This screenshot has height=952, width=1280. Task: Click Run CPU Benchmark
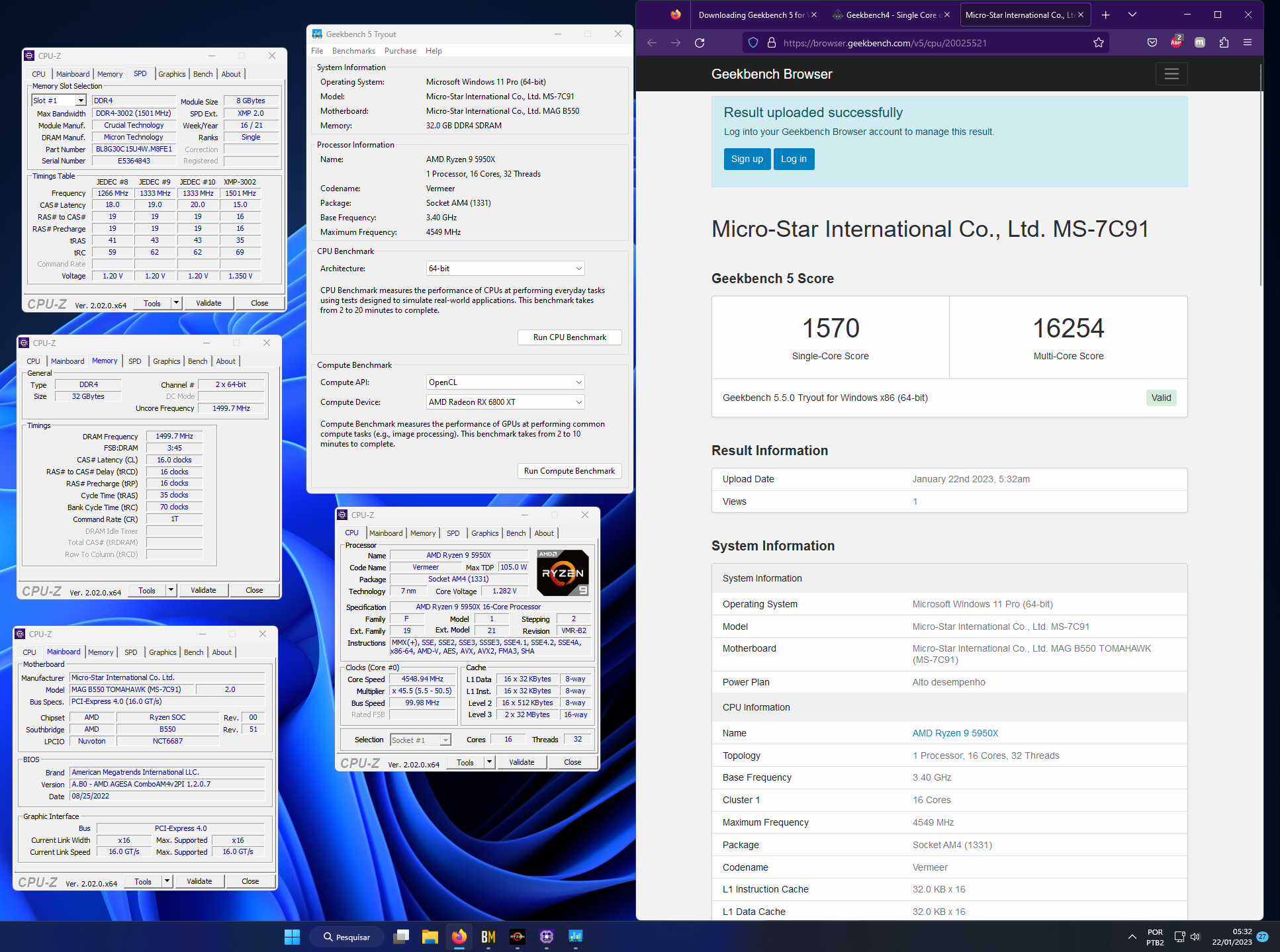click(570, 337)
